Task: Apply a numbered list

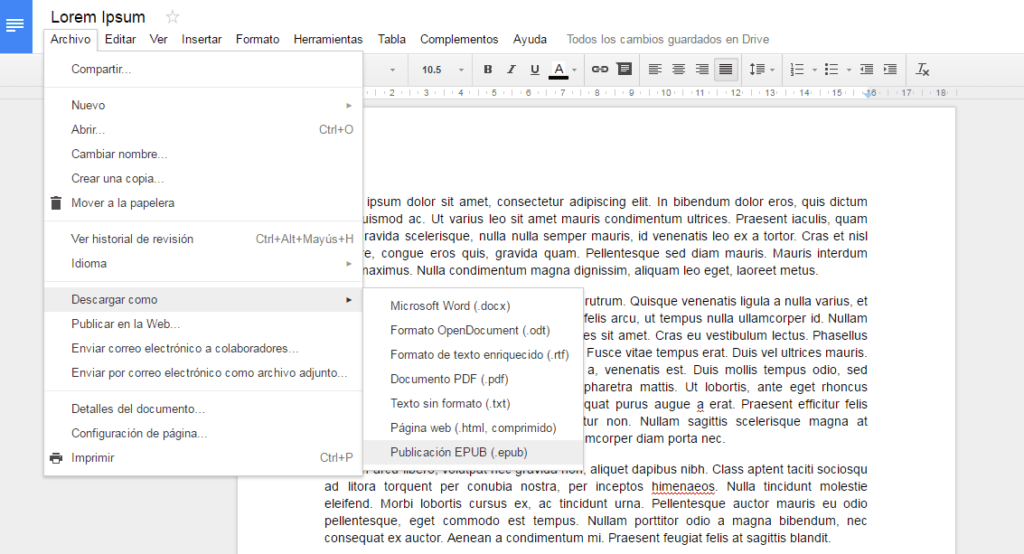Action: 797,69
